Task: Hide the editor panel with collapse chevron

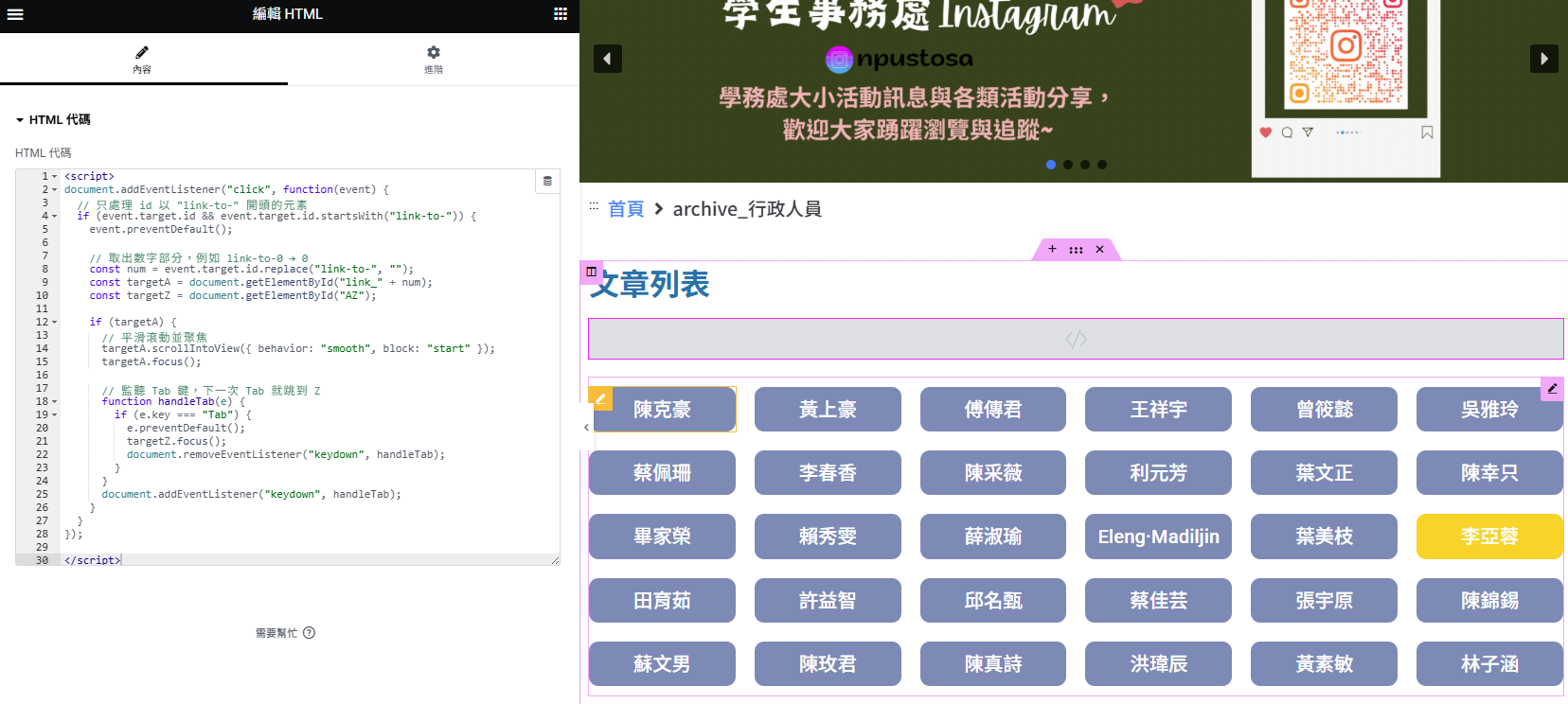Action: tap(586, 428)
